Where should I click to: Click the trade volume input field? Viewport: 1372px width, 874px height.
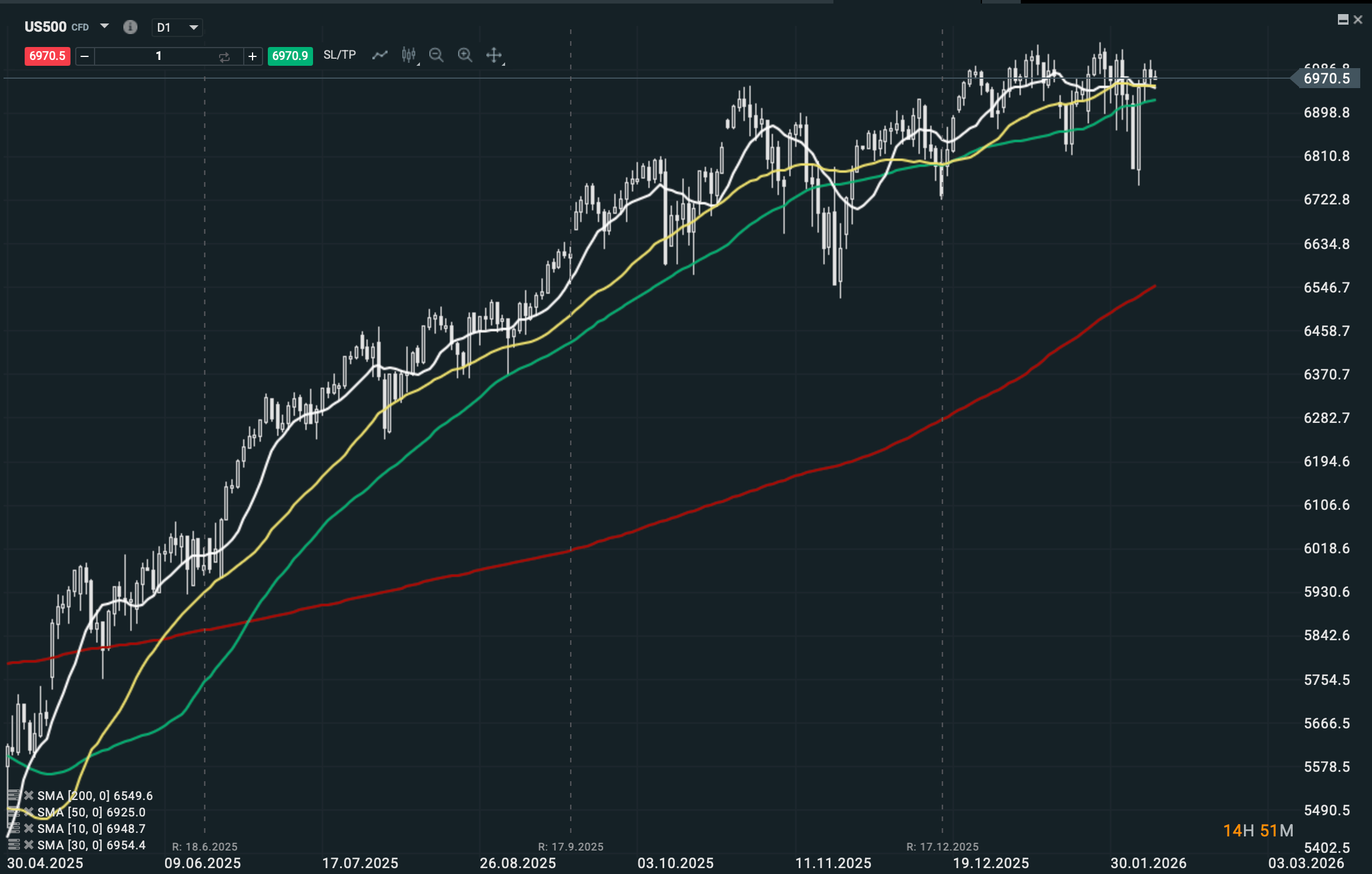coord(157,56)
